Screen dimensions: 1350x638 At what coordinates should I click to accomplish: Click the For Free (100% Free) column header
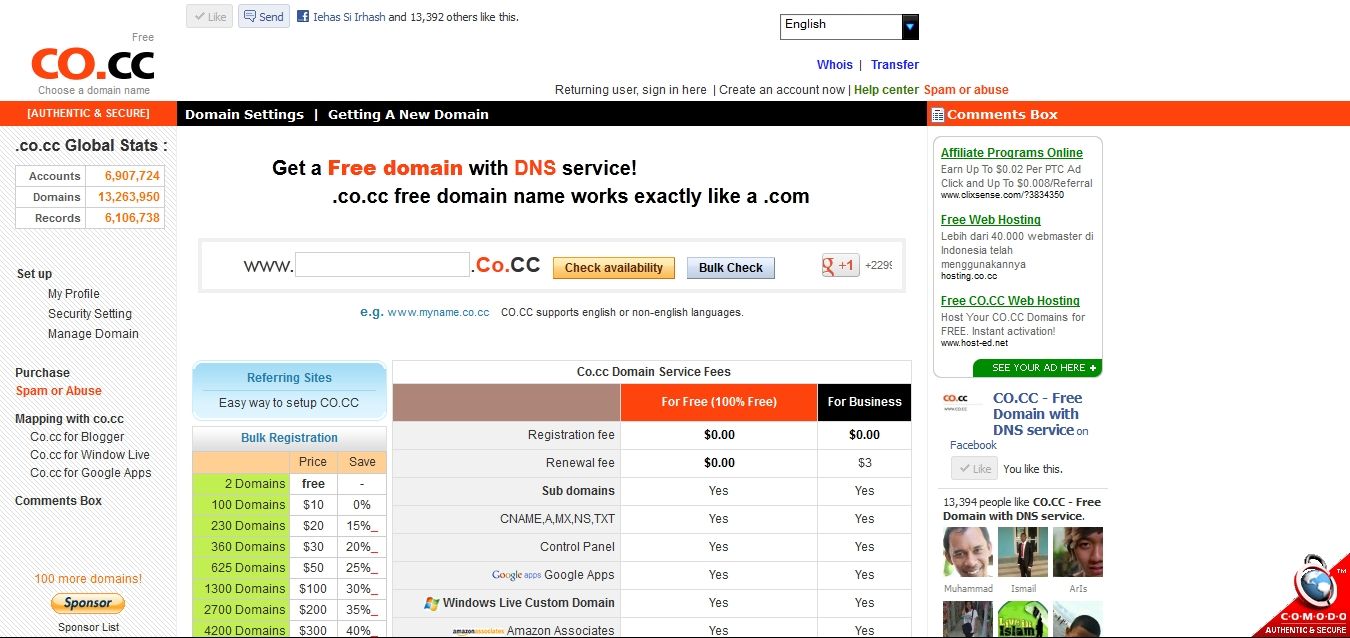[x=718, y=402]
